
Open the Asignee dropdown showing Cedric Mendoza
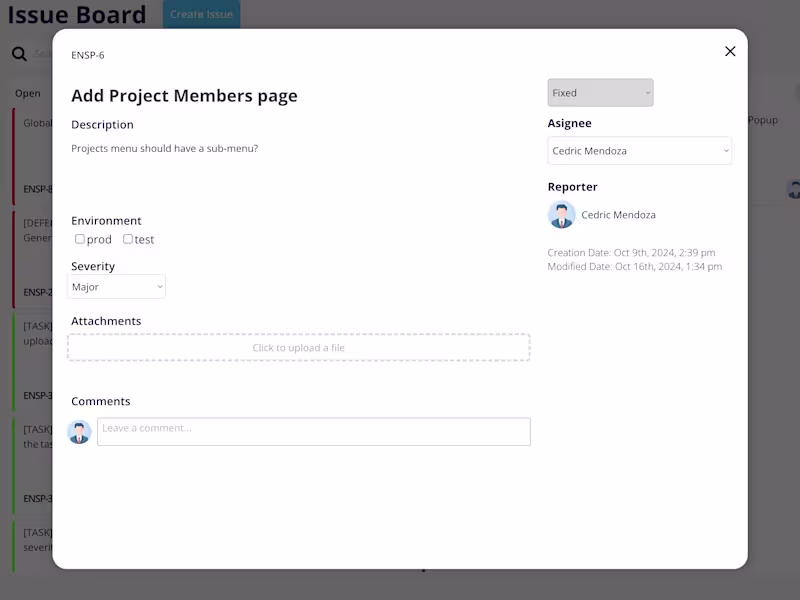point(639,151)
